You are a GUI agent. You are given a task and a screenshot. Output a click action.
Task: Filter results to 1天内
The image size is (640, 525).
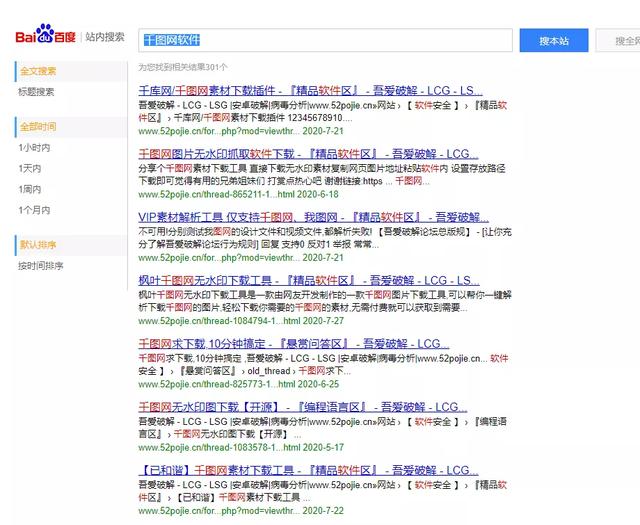(x=30, y=168)
